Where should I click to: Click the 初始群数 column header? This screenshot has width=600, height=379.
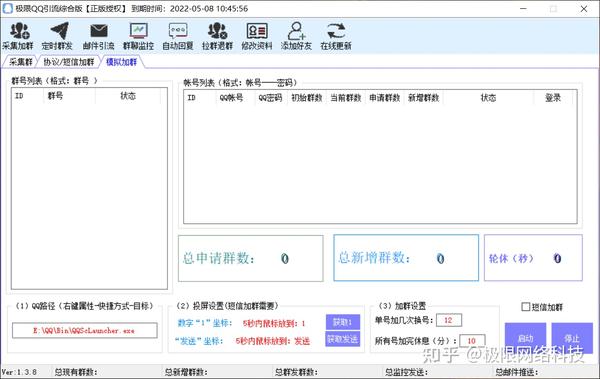tap(307, 98)
